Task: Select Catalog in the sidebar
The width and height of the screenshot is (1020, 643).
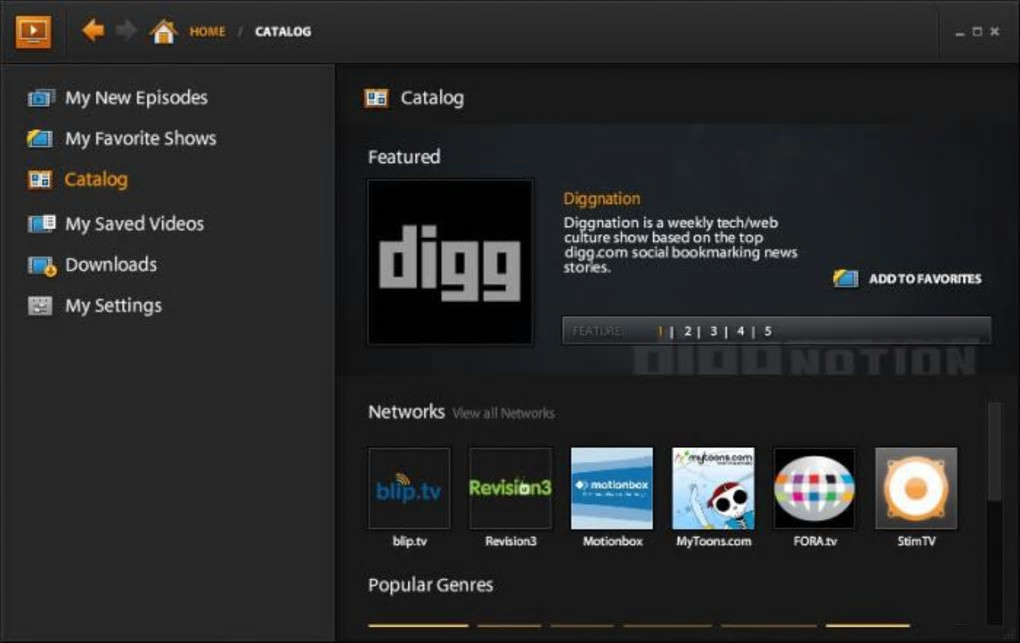Action: pyautogui.click(x=96, y=180)
